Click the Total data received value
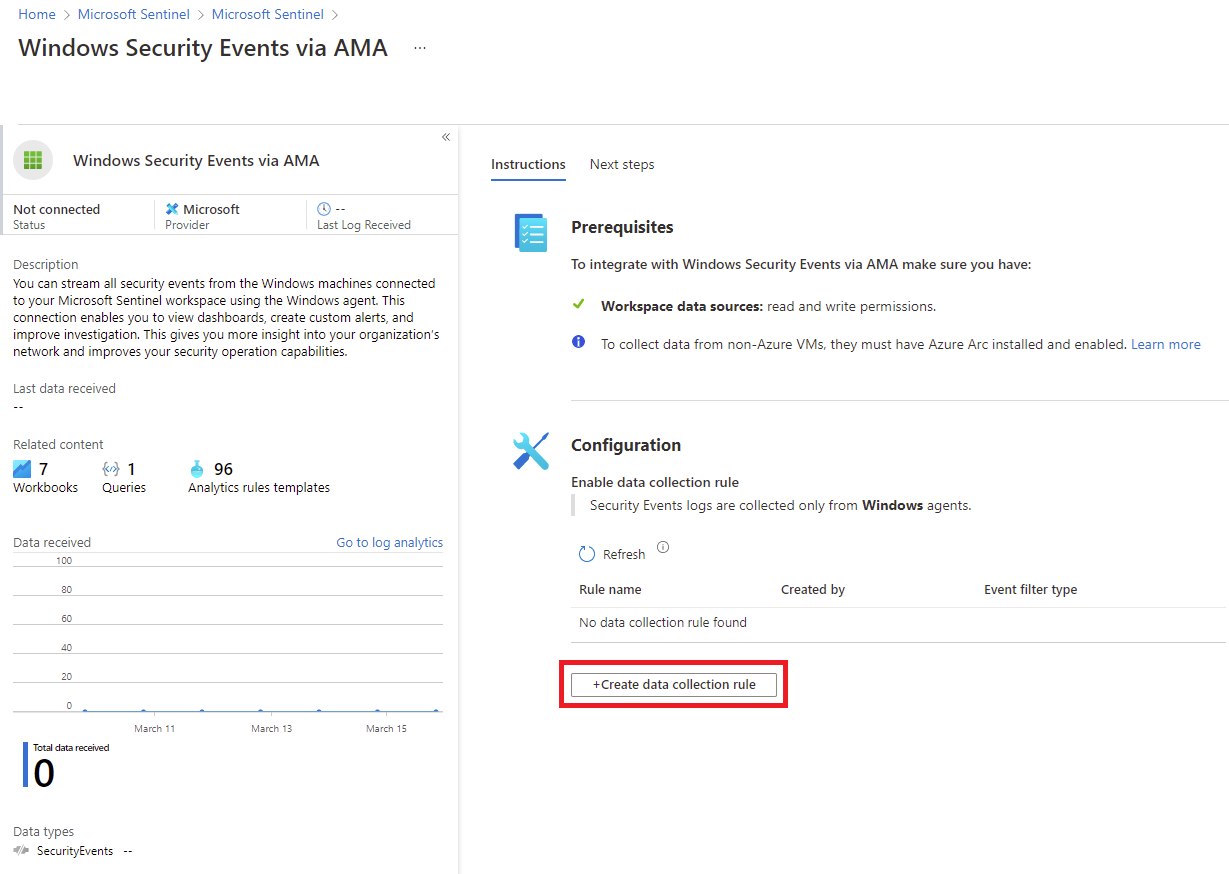This screenshot has height=874, width=1229. click(x=44, y=773)
